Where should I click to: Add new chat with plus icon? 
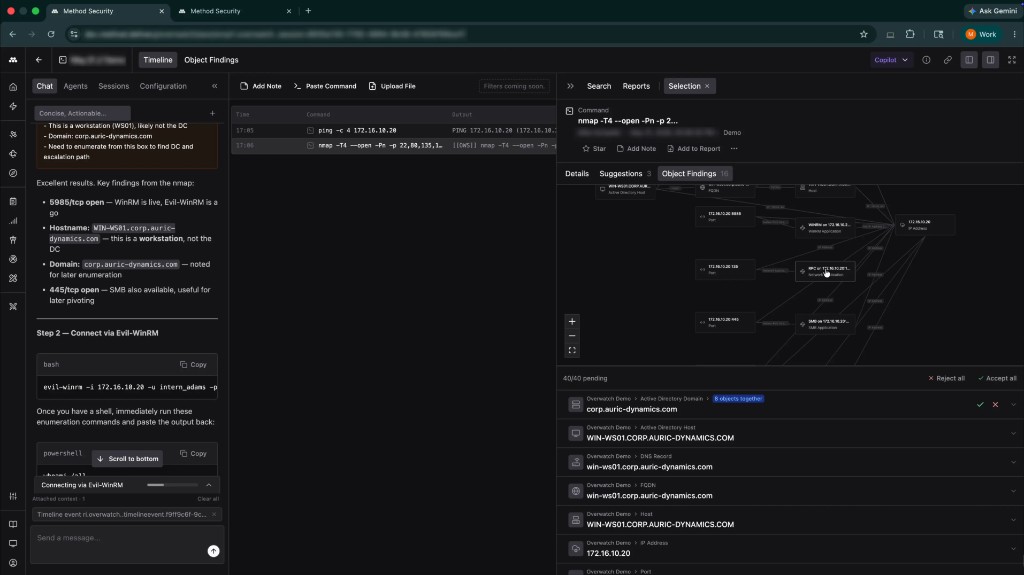click(212, 113)
